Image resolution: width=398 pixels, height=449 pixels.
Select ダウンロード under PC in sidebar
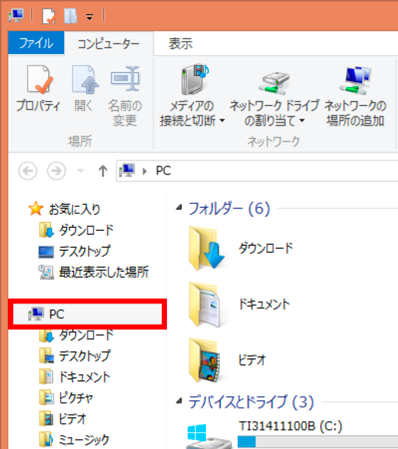point(76,335)
